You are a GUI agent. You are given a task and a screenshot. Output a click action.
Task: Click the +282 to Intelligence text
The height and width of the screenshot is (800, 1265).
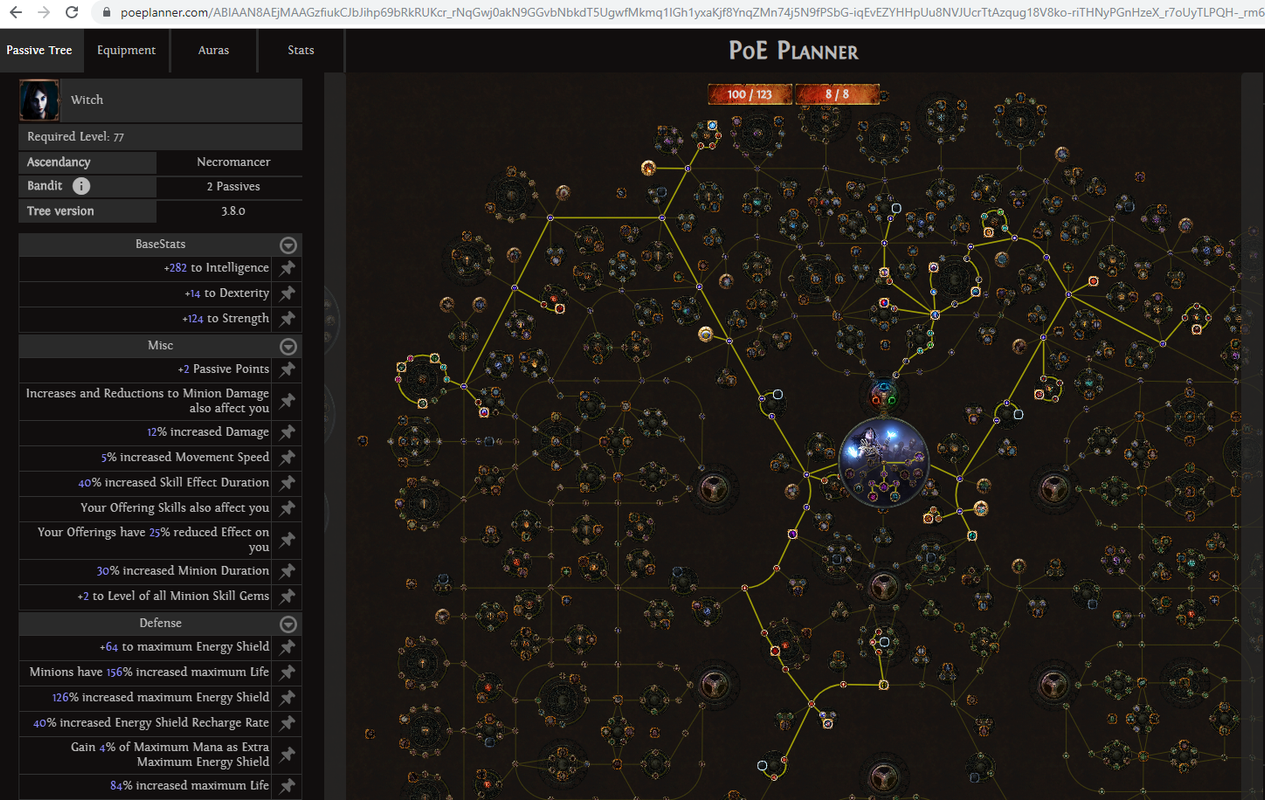[216, 268]
